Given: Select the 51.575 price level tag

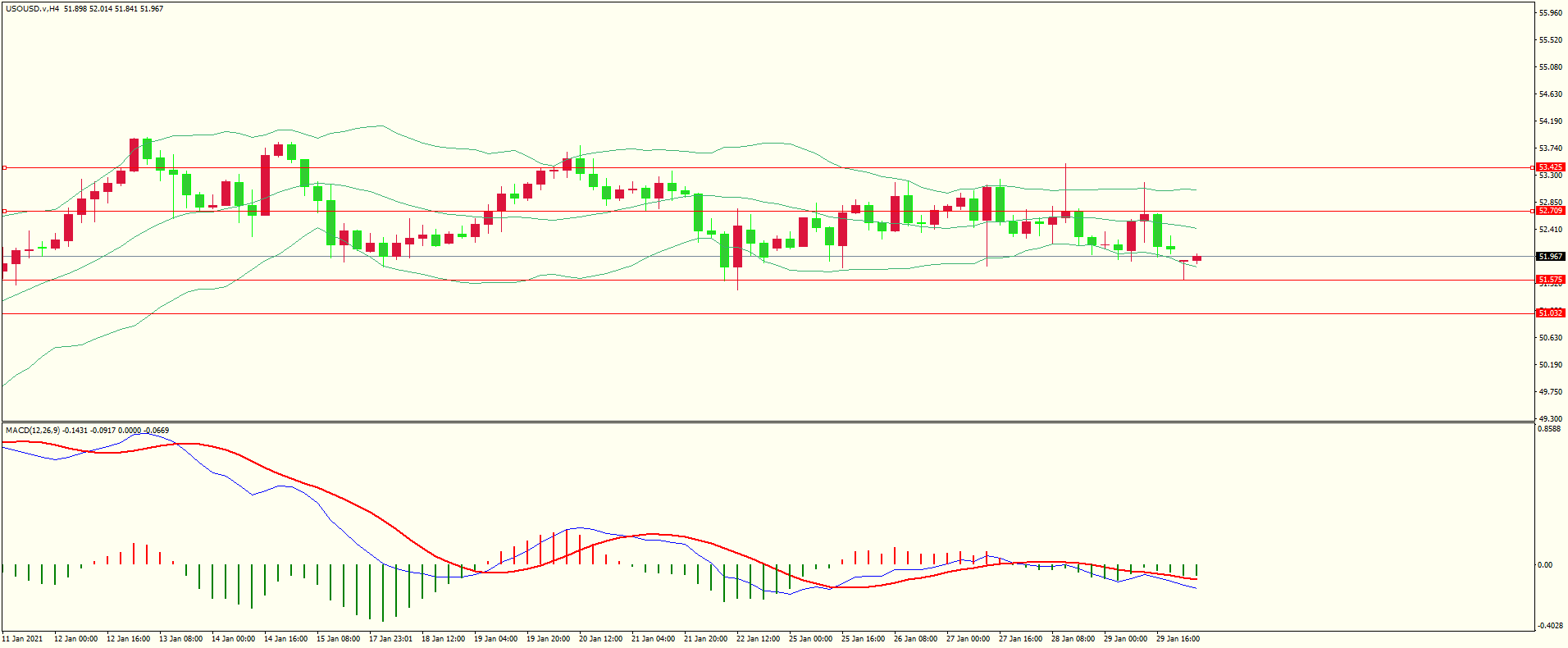Looking at the screenshot, I should (1550, 280).
